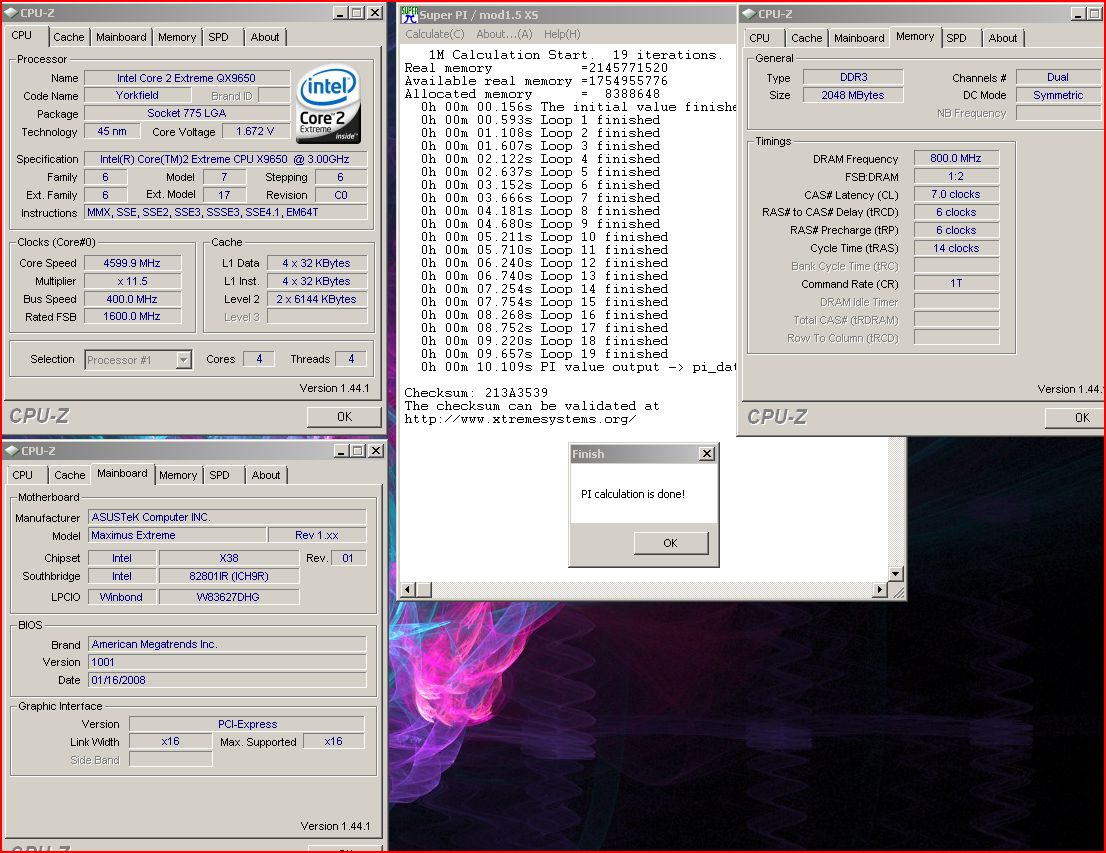Open Memory tab in top-left CPU-Z window
The height and width of the screenshot is (853, 1106).
pyautogui.click(x=177, y=37)
